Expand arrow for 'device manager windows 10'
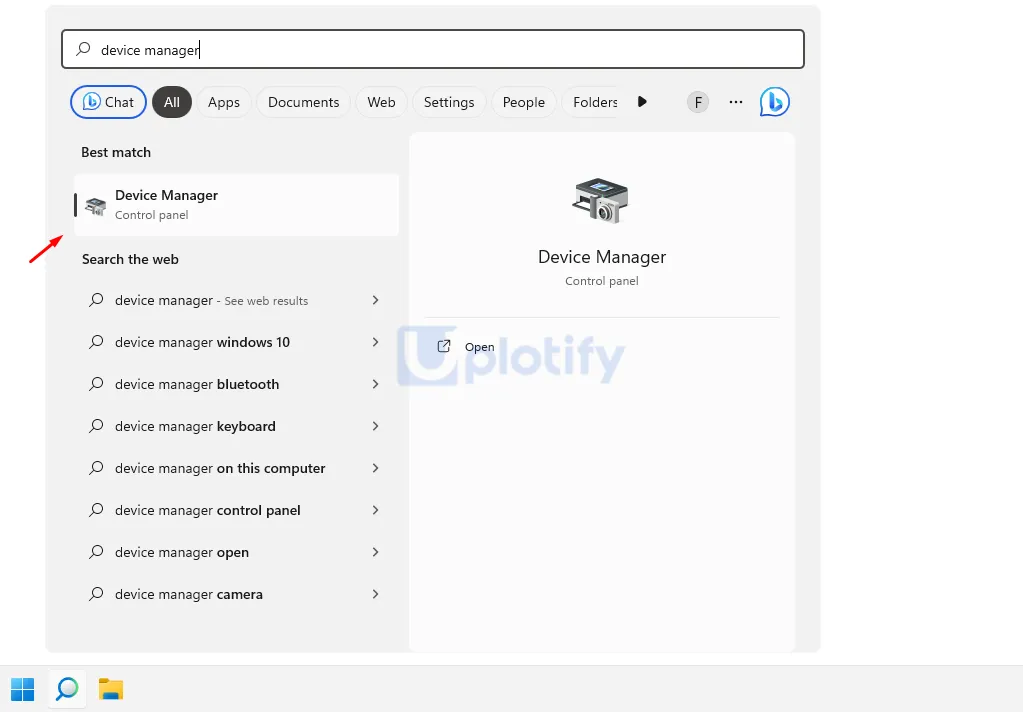The width and height of the screenshot is (1023, 712). click(x=375, y=342)
